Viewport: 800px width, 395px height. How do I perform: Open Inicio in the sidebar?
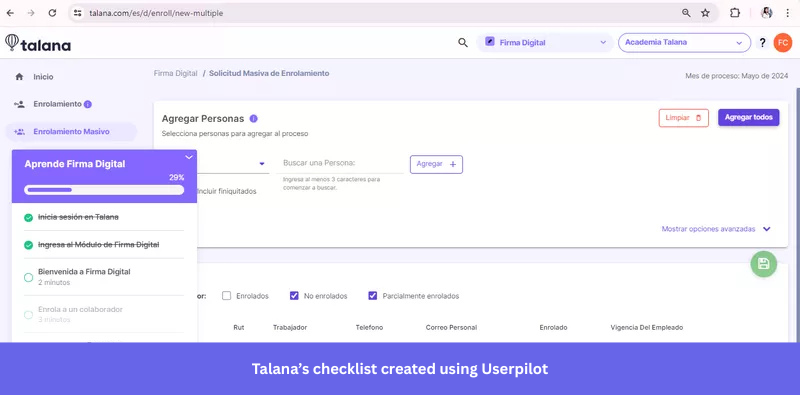tap(43, 77)
